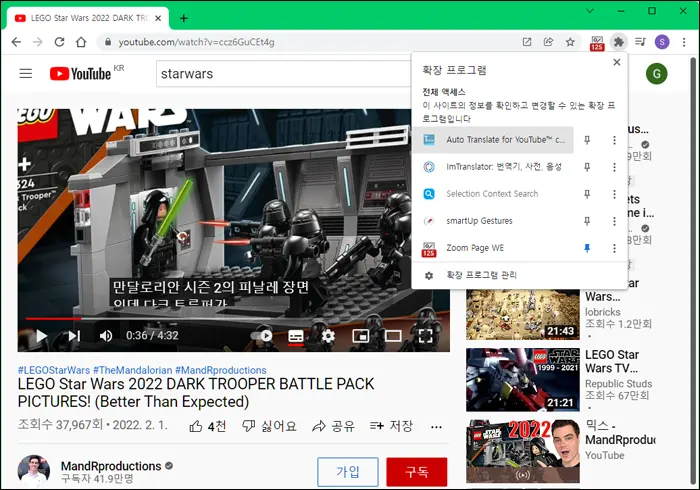Open more options for Zoom Page WE
The height and width of the screenshot is (490, 700).
coord(614,248)
